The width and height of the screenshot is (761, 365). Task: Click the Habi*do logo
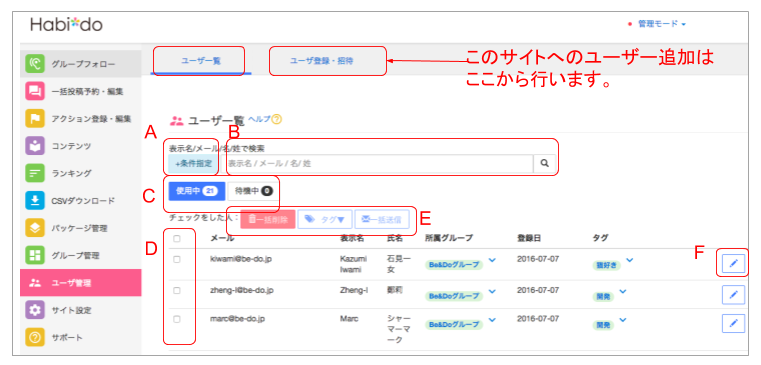click(x=66, y=24)
